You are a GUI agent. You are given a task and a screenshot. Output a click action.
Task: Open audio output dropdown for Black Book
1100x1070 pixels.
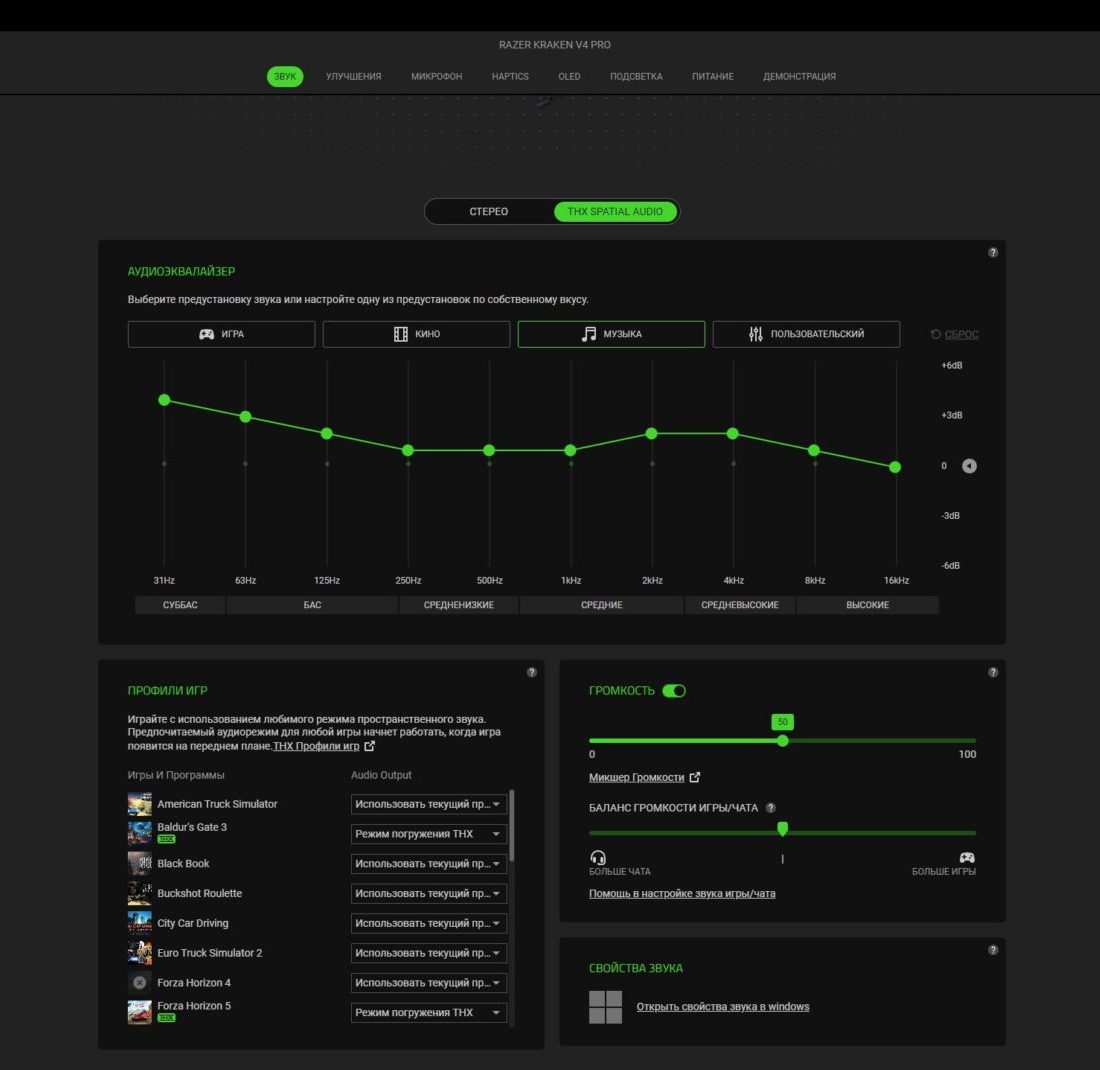tap(429, 864)
